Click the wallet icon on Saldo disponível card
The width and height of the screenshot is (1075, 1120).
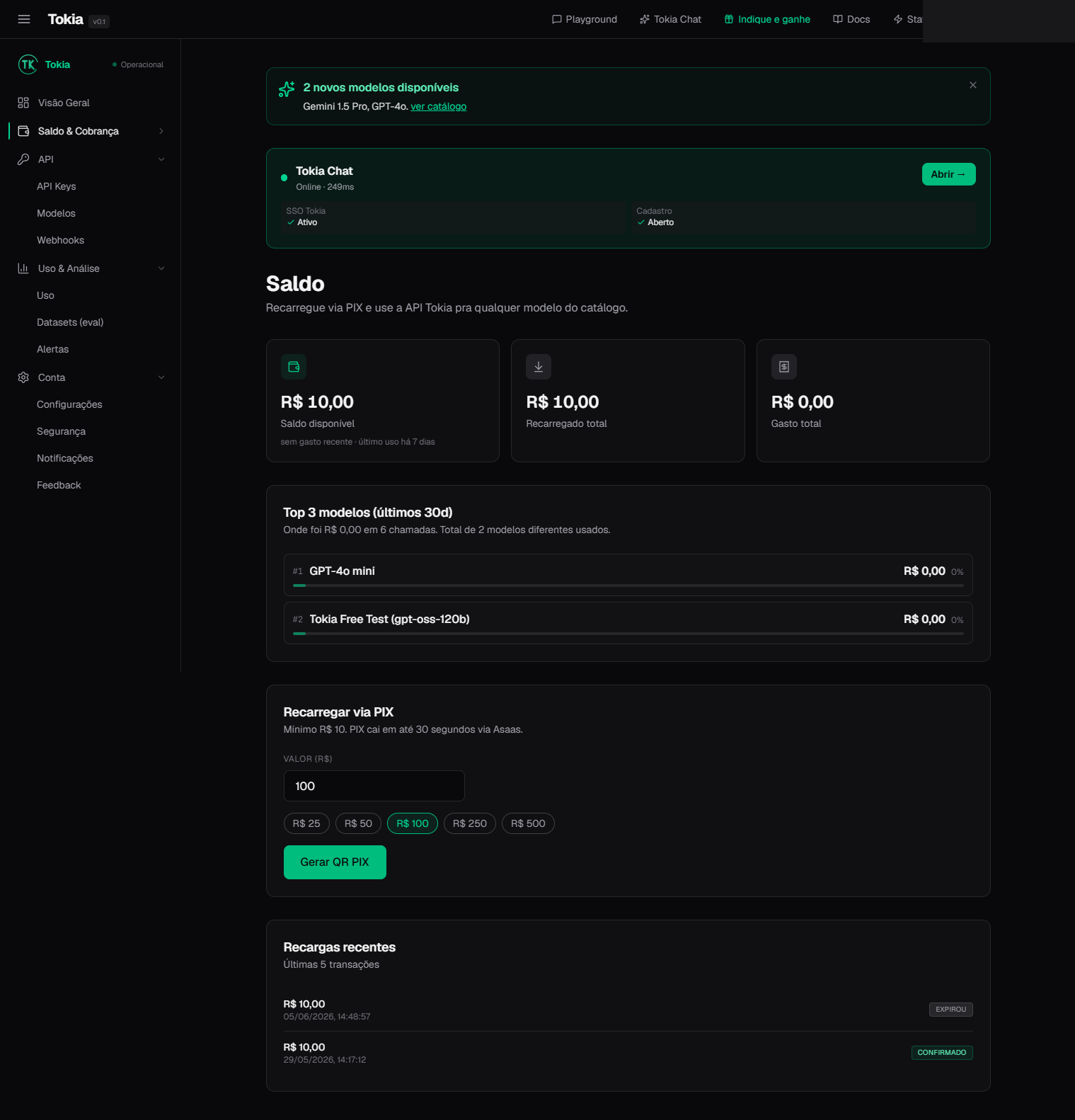click(294, 367)
